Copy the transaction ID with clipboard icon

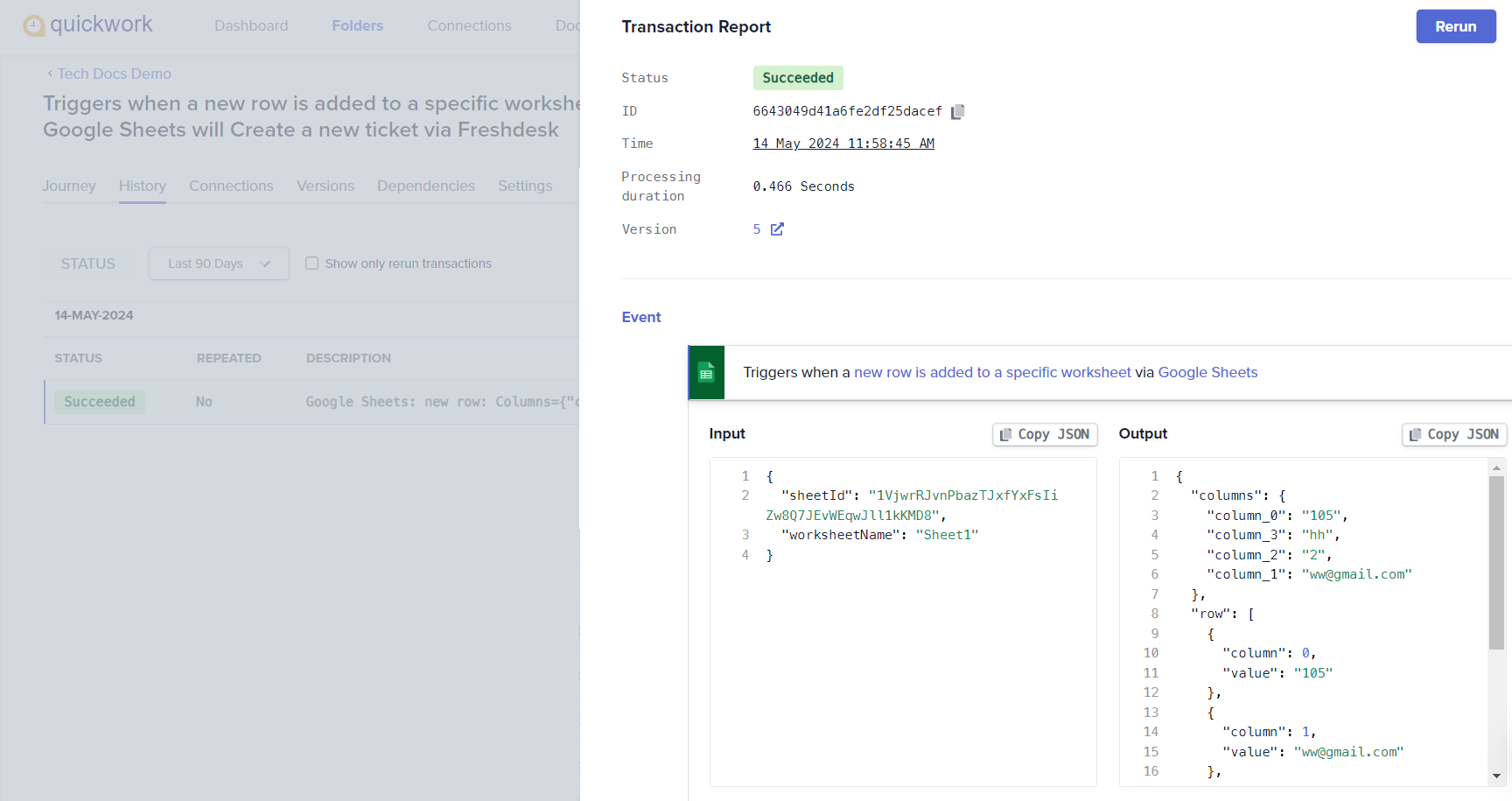pos(958,111)
